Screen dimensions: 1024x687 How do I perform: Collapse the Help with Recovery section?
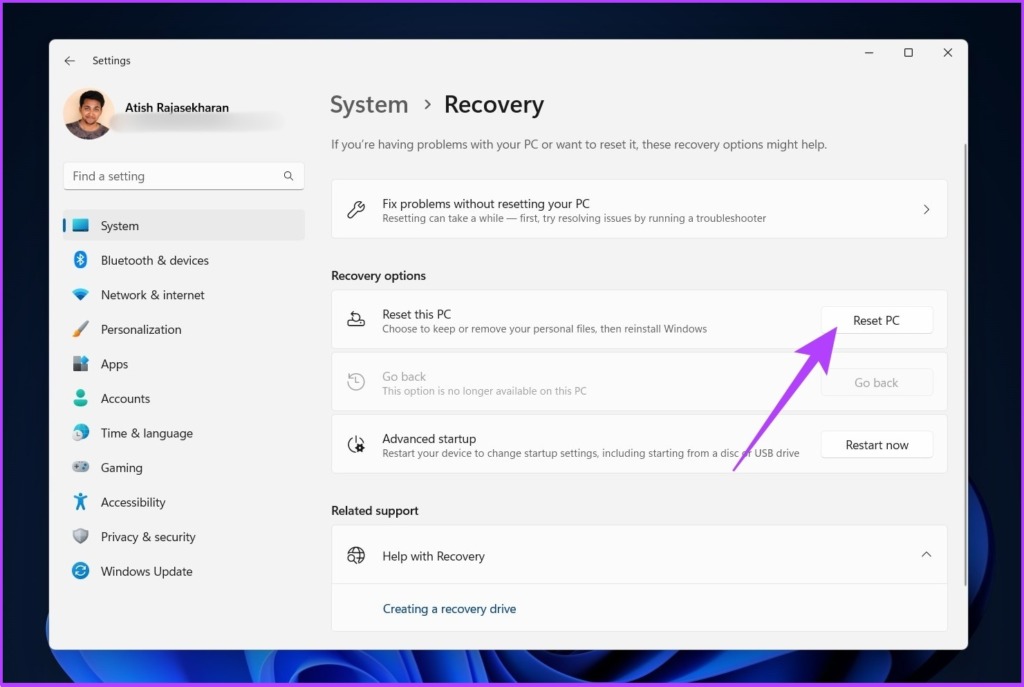click(926, 554)
